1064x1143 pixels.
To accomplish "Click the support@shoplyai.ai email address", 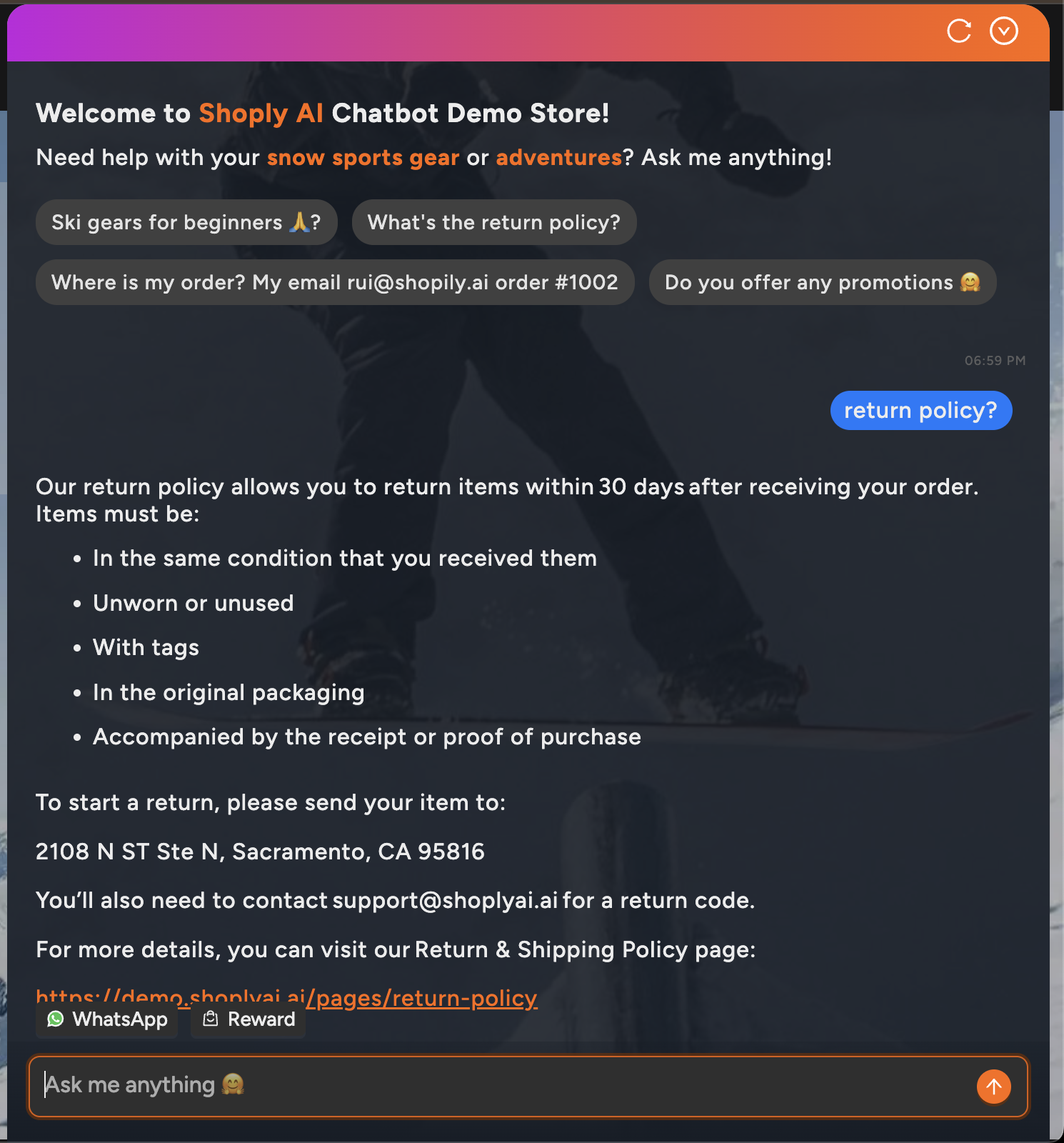I will point(445,901).
